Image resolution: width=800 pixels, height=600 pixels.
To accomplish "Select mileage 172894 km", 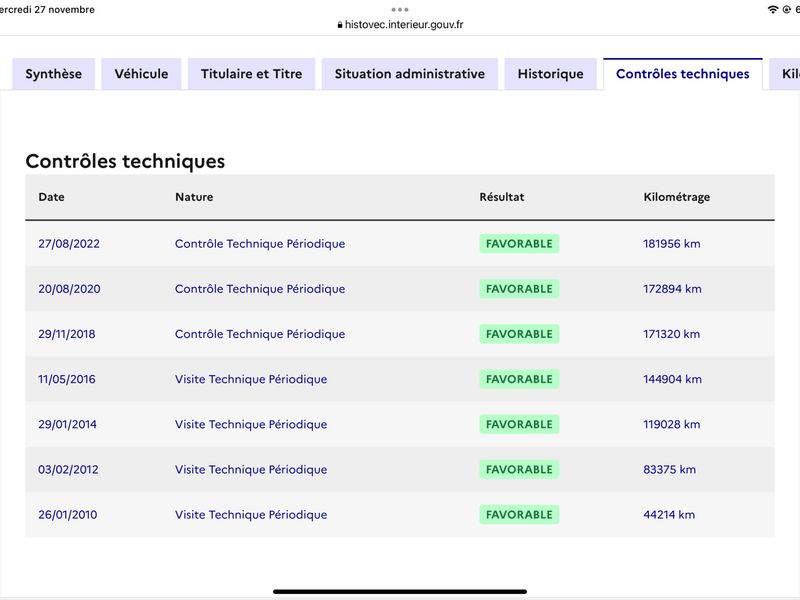I will pos(672,289).
